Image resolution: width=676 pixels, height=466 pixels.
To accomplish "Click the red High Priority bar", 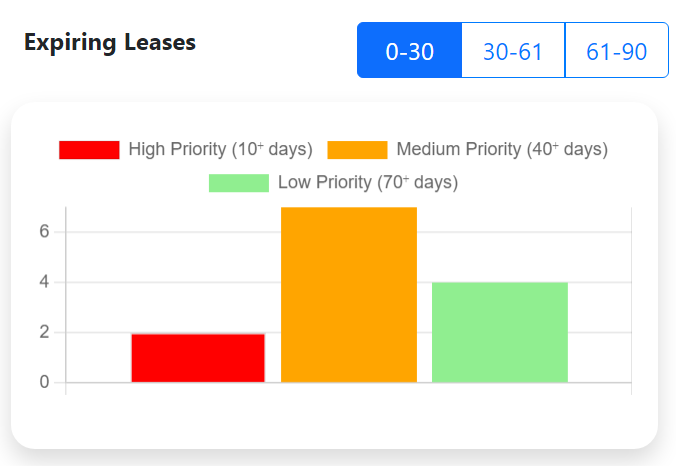I will point(198,358).
